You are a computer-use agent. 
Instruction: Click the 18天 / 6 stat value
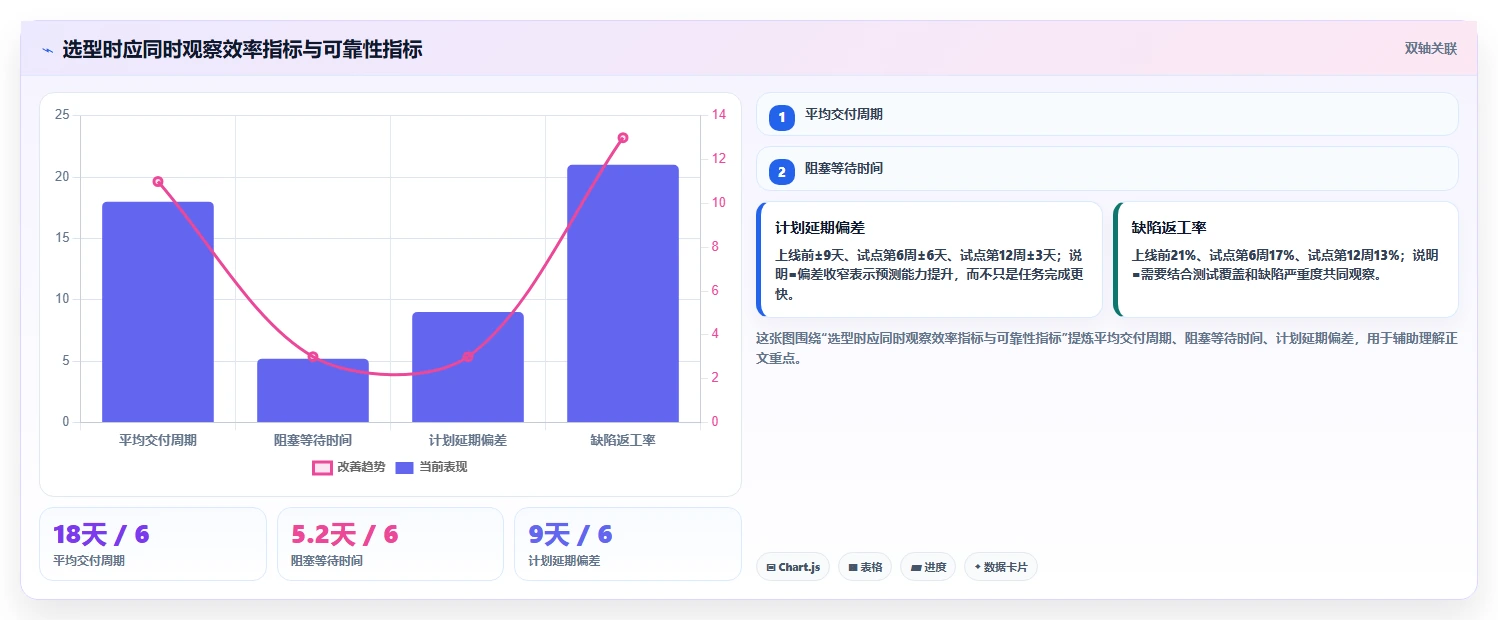tap(101, 534)
